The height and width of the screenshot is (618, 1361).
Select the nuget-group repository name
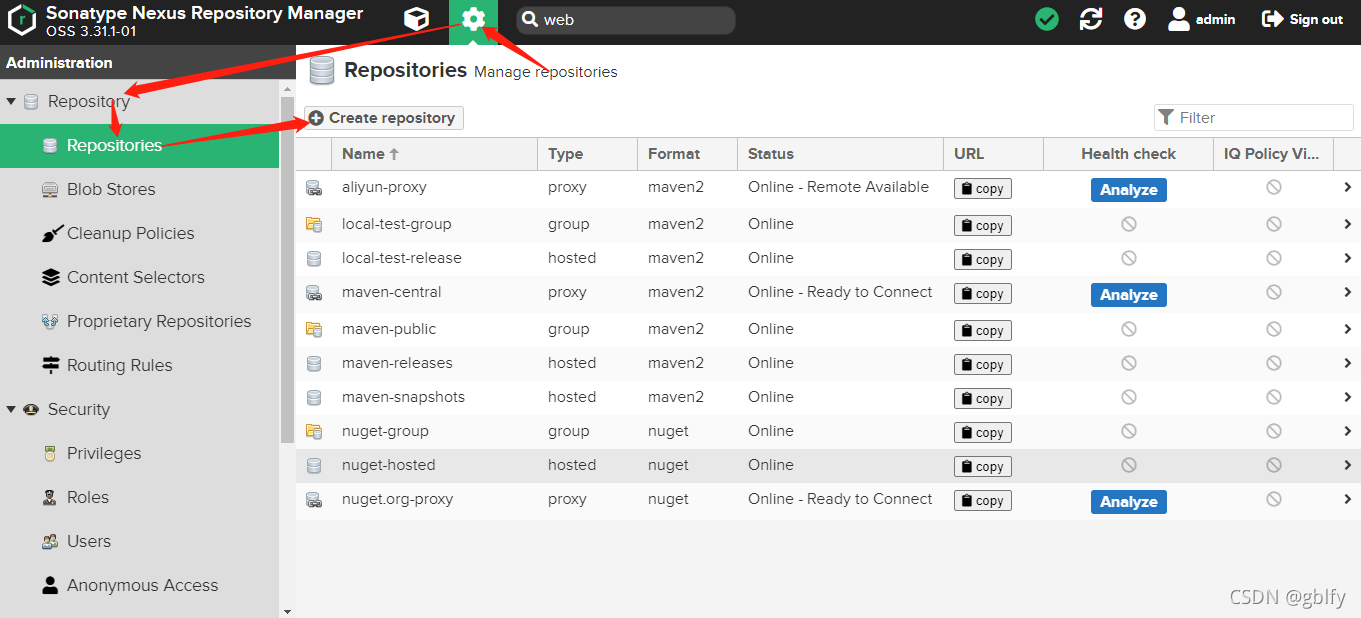click(385, 431)
